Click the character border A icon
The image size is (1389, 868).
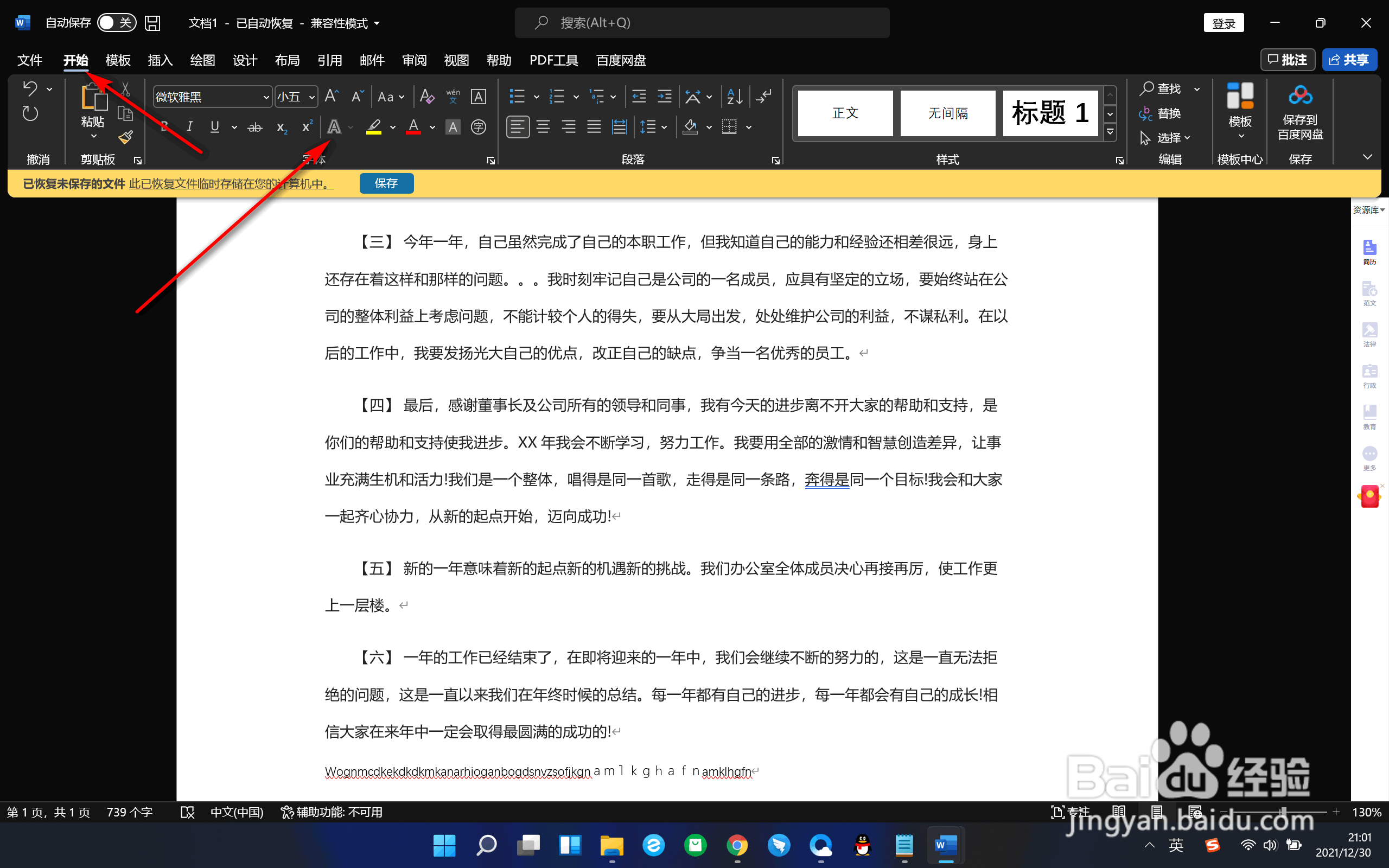[x=479, y=97]
